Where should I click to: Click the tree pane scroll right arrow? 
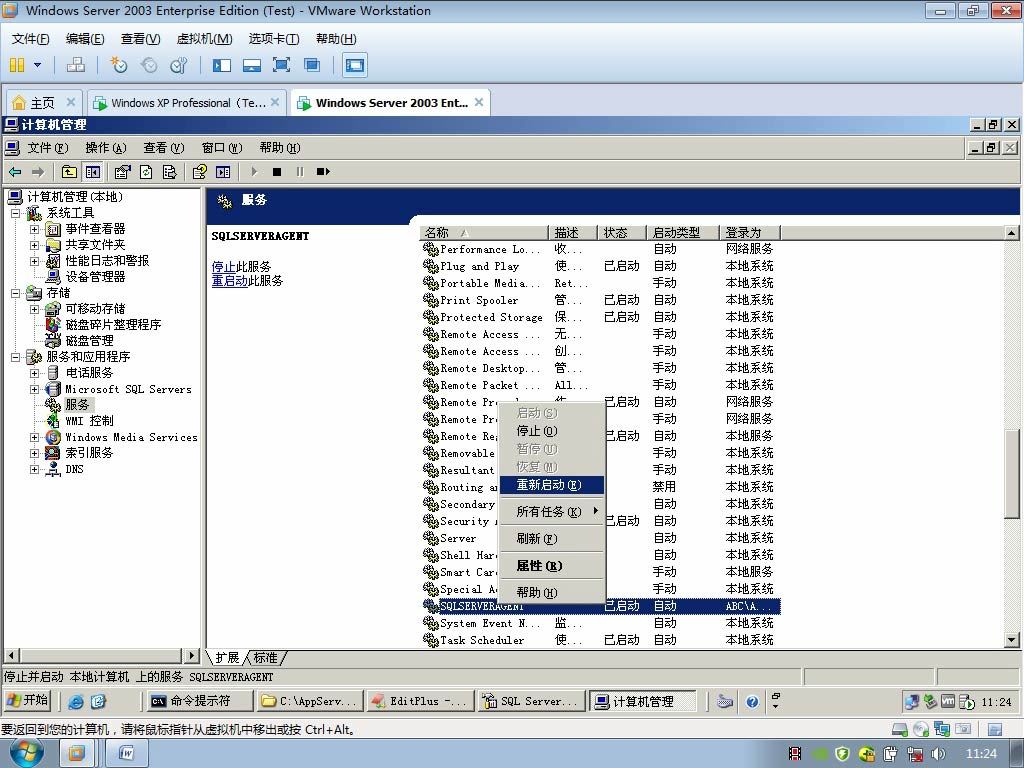[x=191, y=655]
